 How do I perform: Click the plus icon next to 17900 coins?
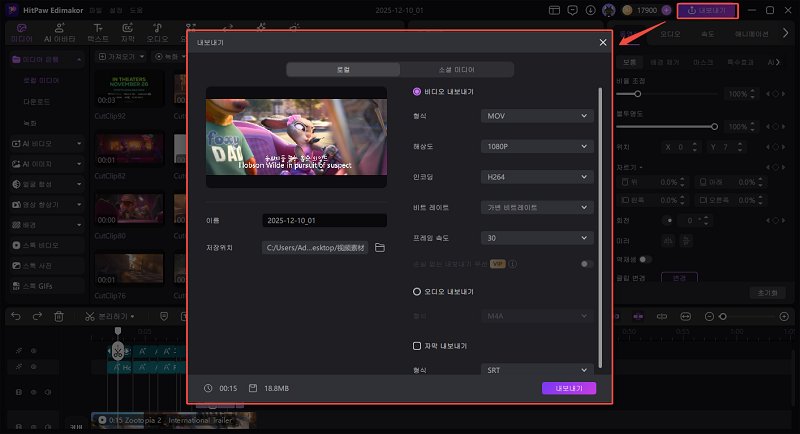666,10
